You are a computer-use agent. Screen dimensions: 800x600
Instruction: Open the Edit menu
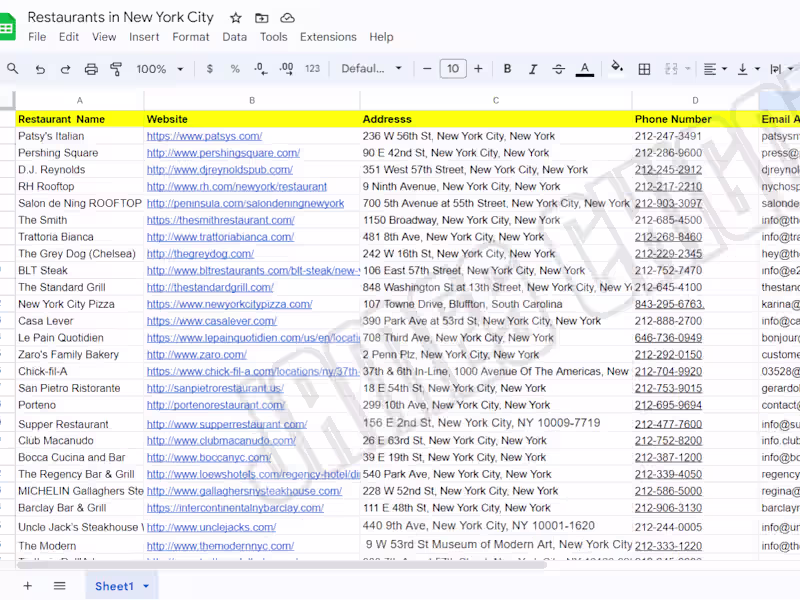coord(69,37)
